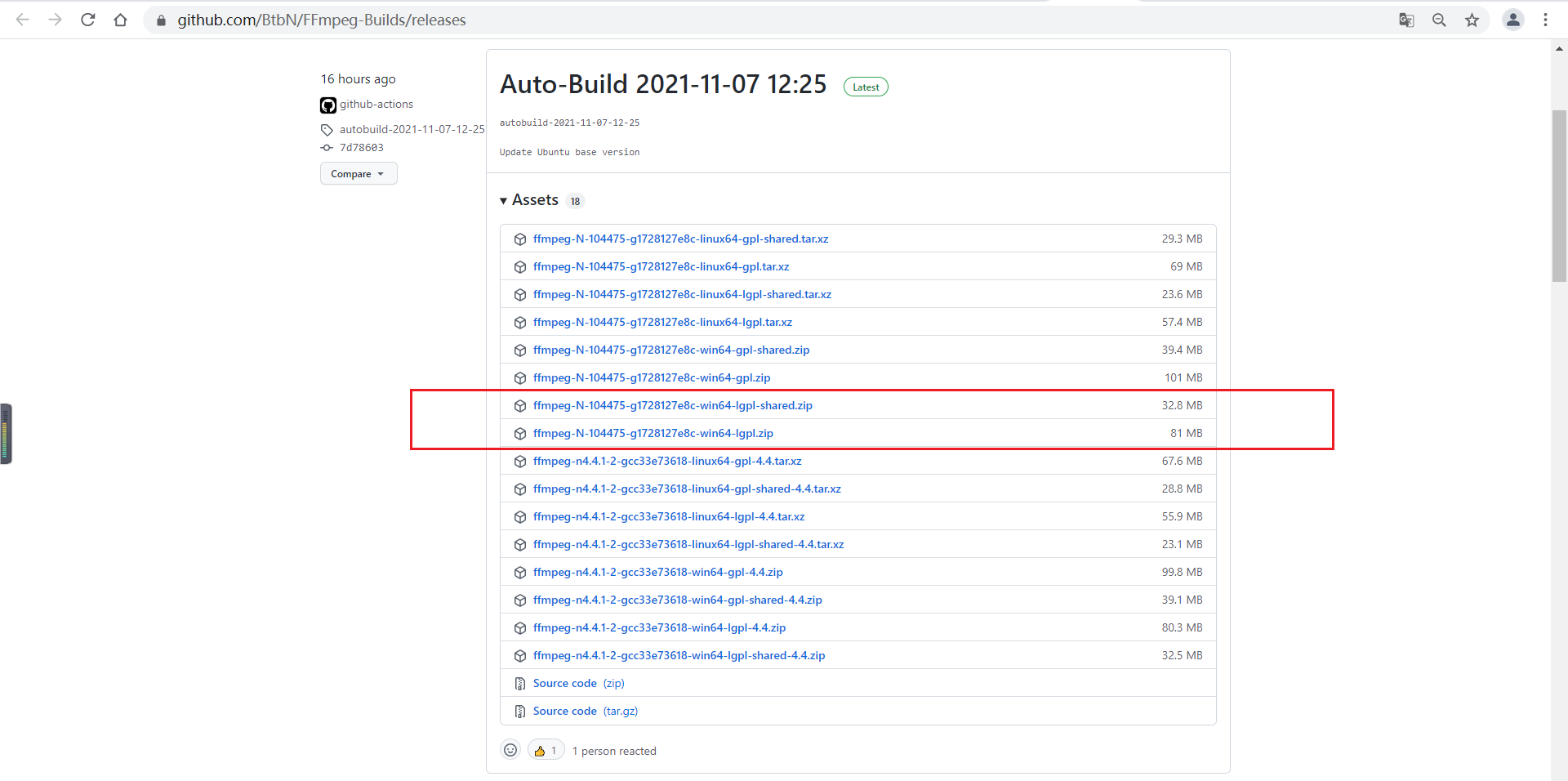Screen dimensions: 1568x781
Task: Open the Compare dropdown
Action: coord(359,173)
